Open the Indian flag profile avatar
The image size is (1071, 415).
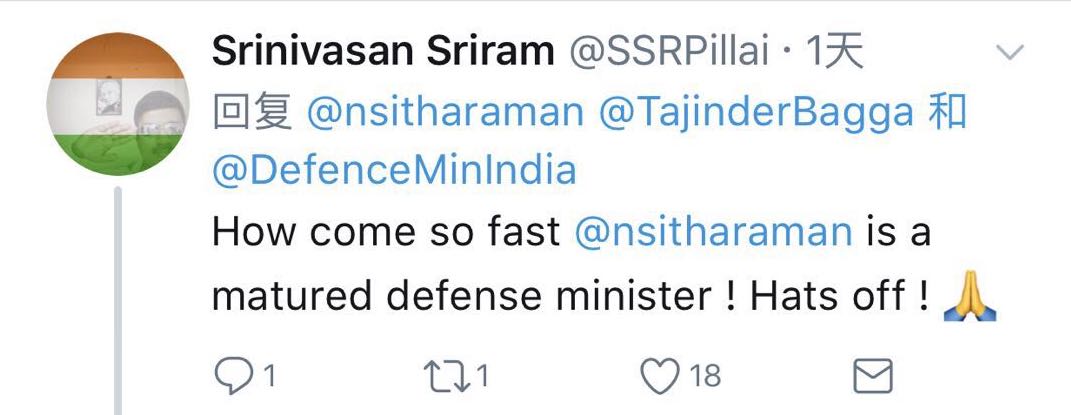(119, 104)
